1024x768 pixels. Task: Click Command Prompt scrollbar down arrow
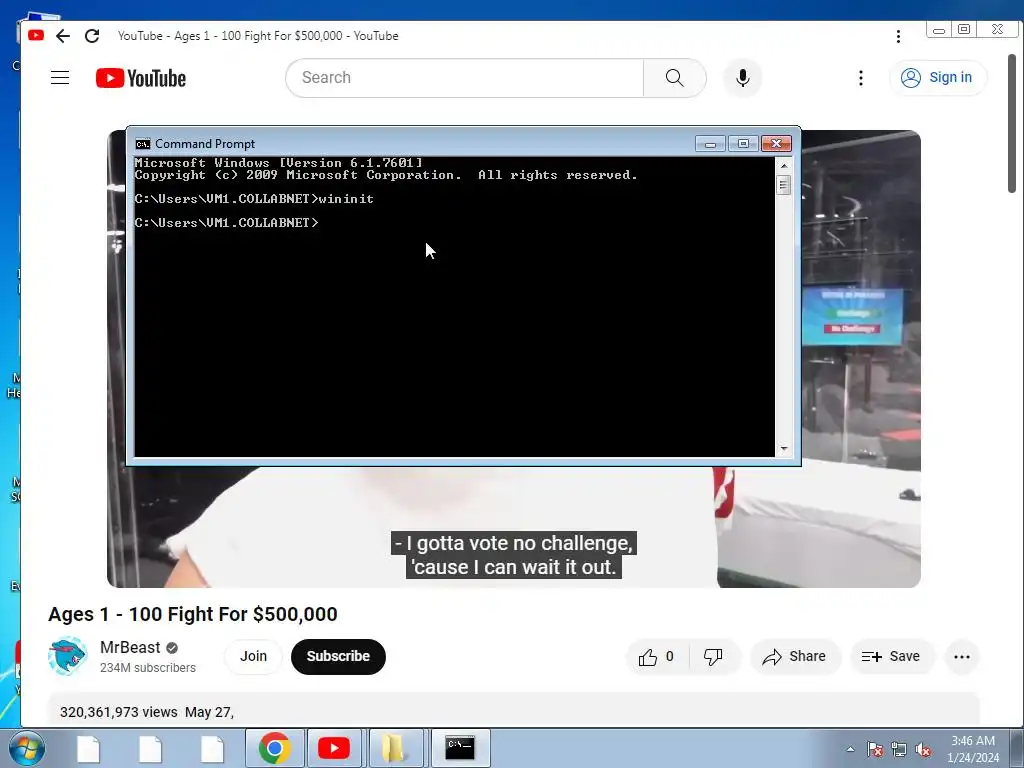[784, 449]
